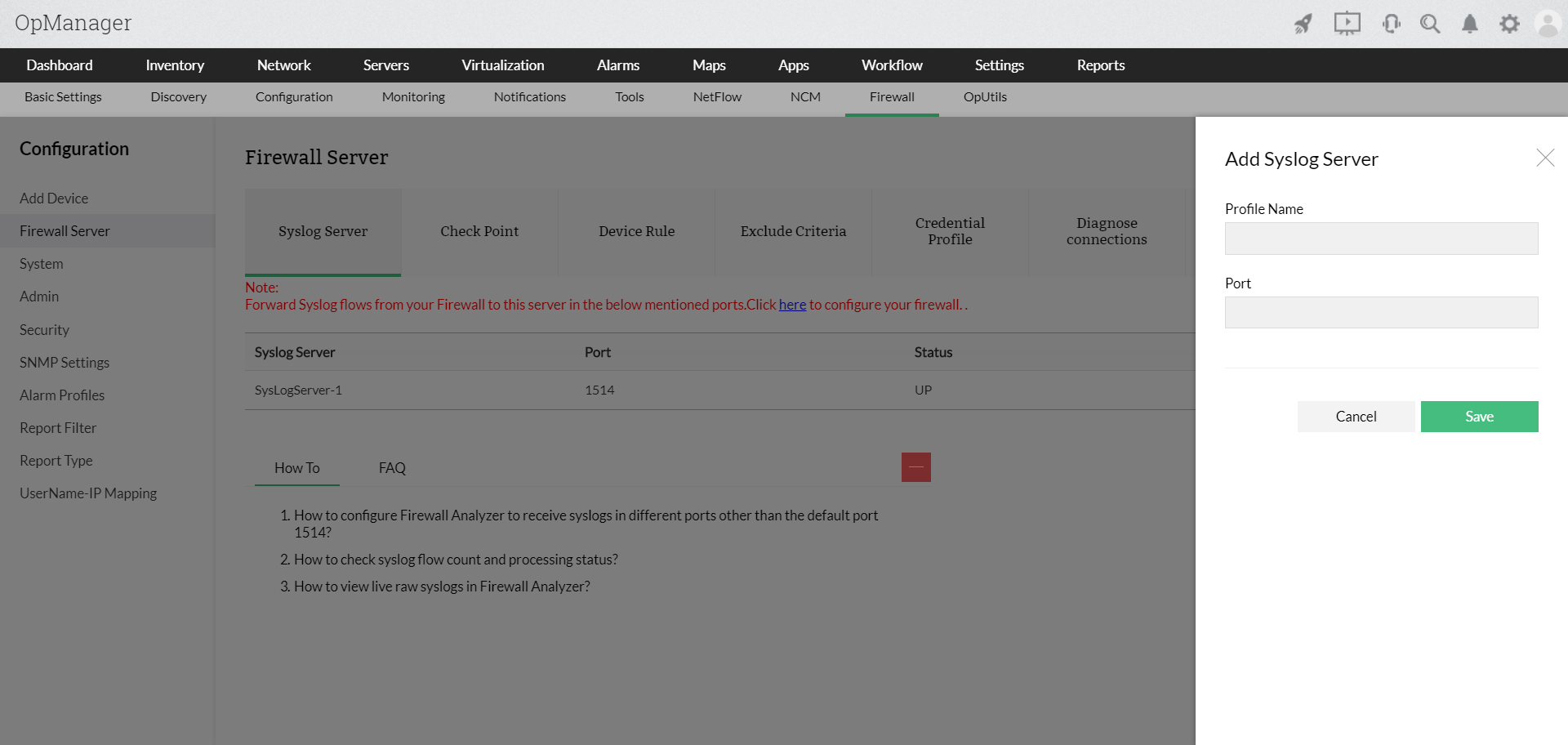Open how-to on receiving syslogs in different ports
Screen dimensions: 1568x745
coord(586,524)
